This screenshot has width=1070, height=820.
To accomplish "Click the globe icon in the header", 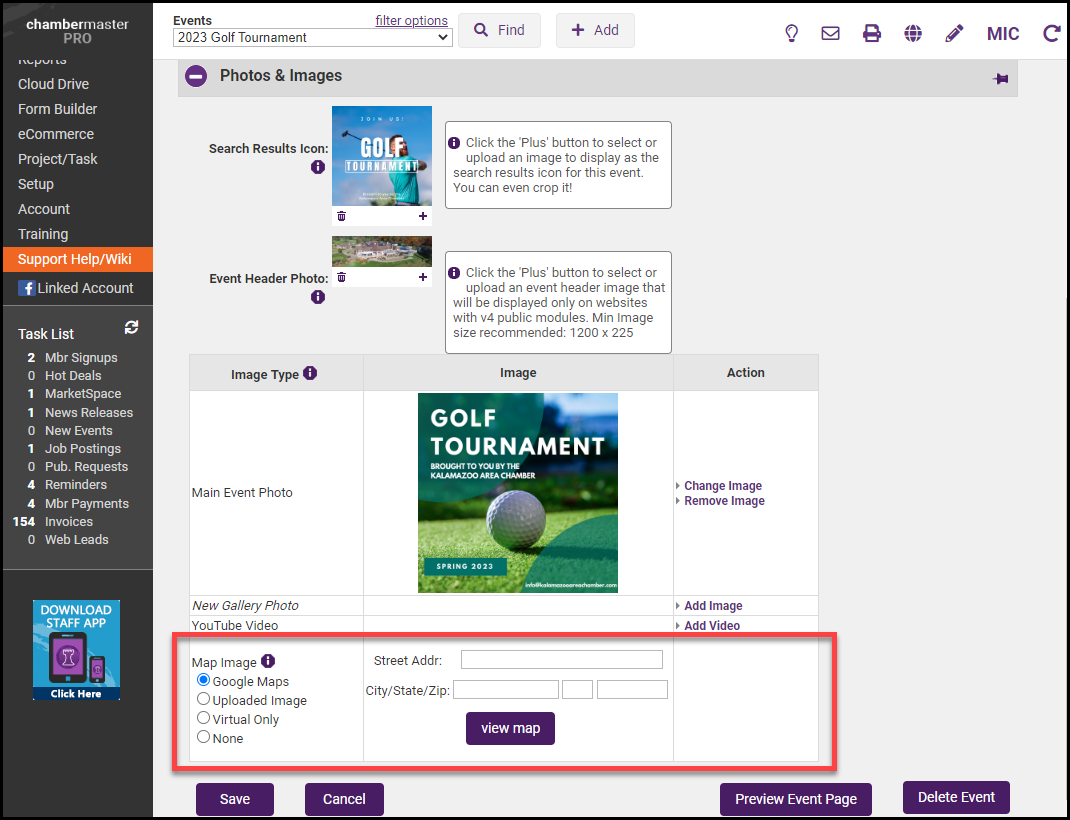I will coord(913,33).
